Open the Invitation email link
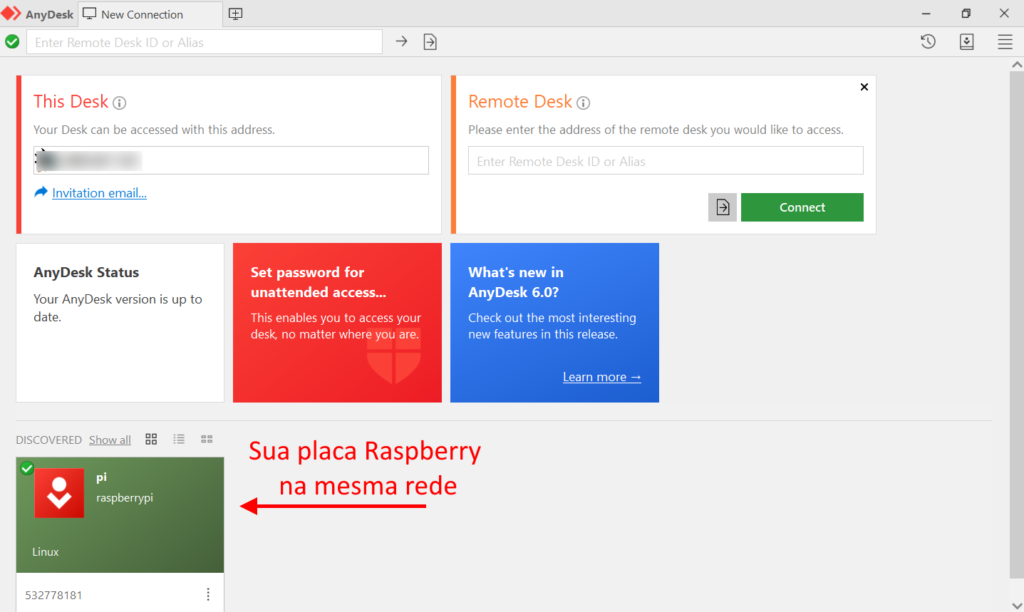The width and height of the screenshot is (1024, 612). pos(99,193)
